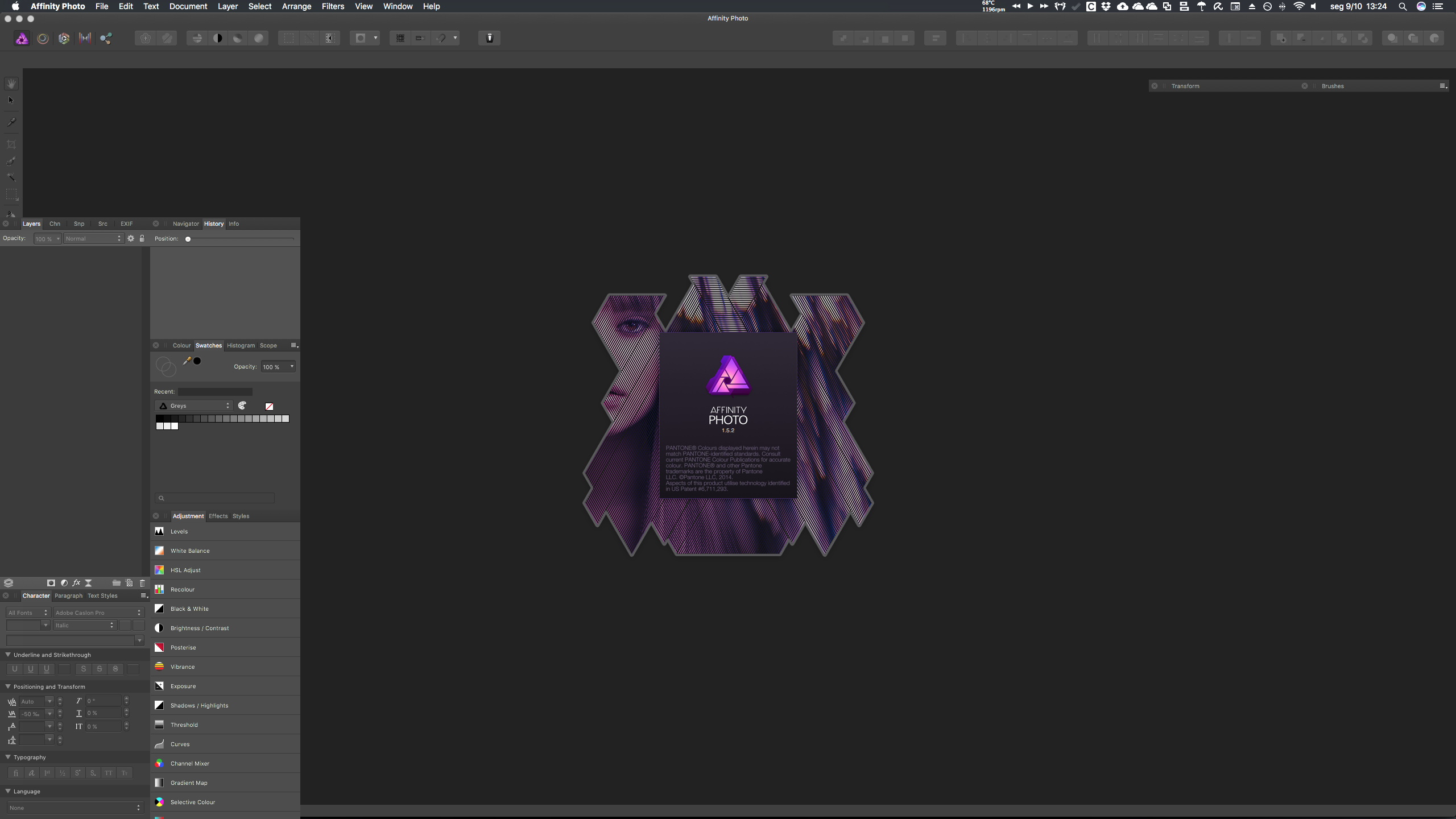
Task: Collapse the Underline and Strikethrough section
Action: point(8,655)
